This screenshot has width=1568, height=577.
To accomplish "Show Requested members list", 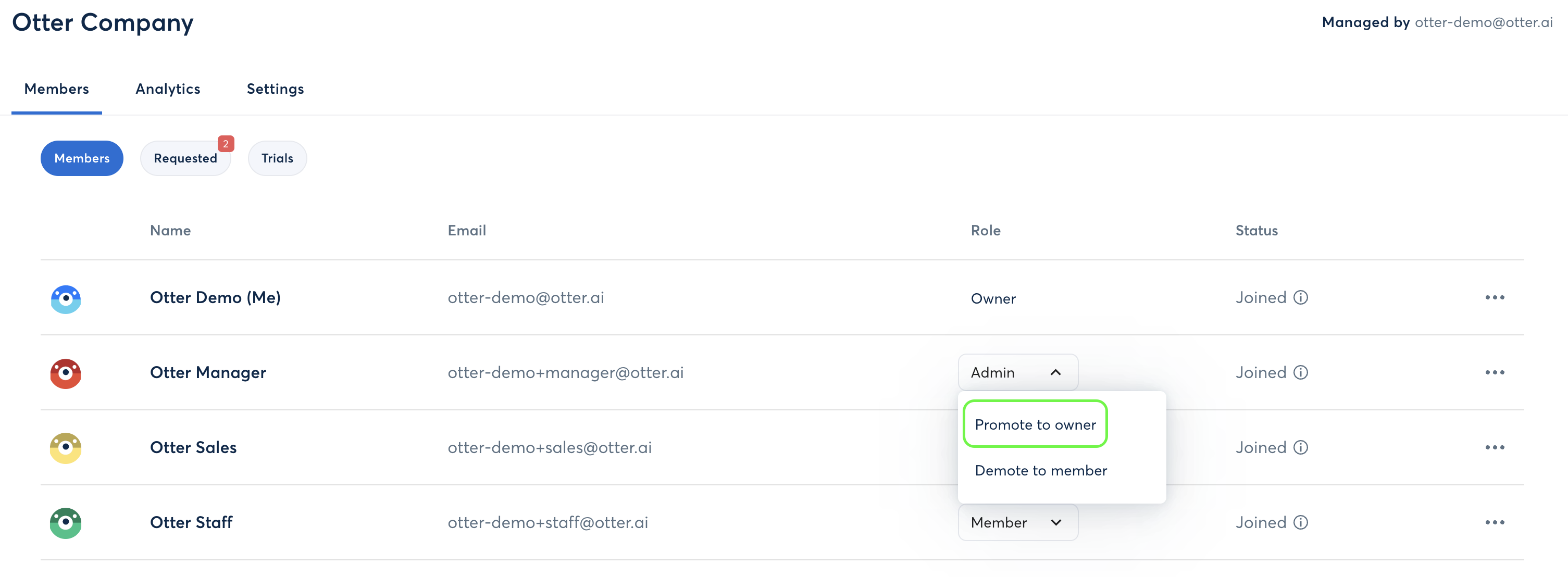I will [185, 158].
